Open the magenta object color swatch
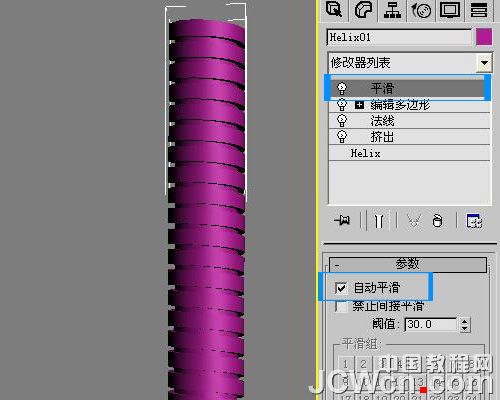The height and width of the screenshot is (400, 500). [484, 37]
